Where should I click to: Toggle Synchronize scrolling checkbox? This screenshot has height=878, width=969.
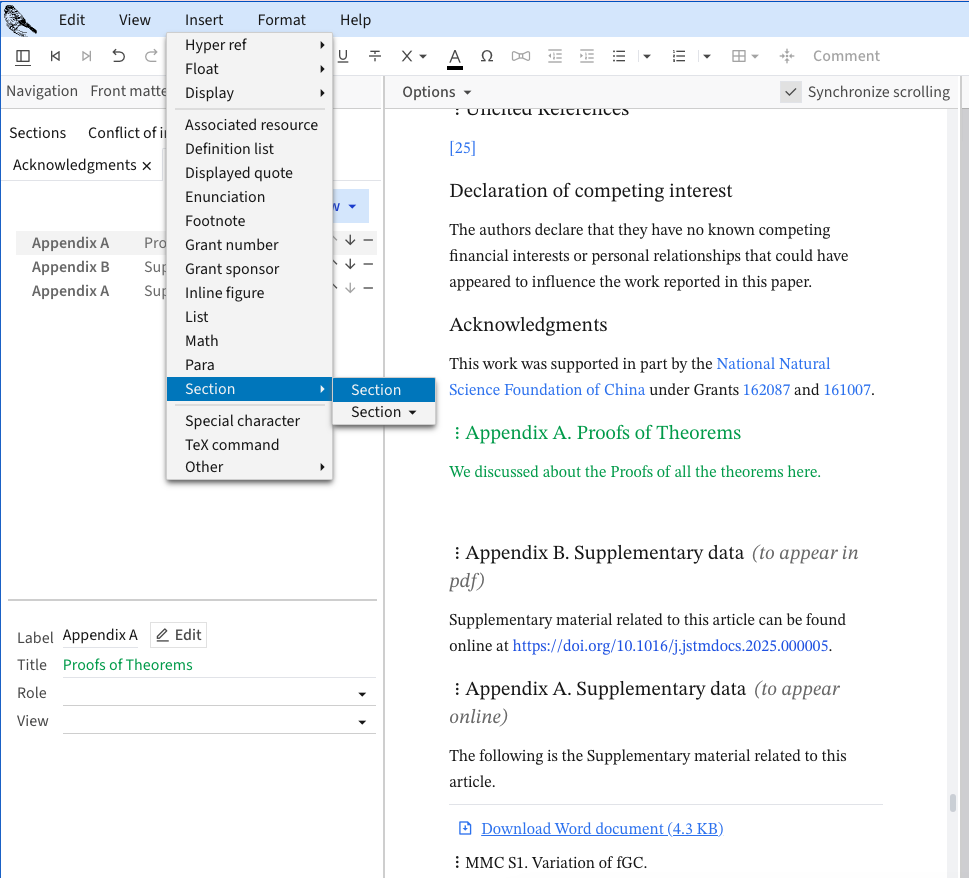pos(791,92)
